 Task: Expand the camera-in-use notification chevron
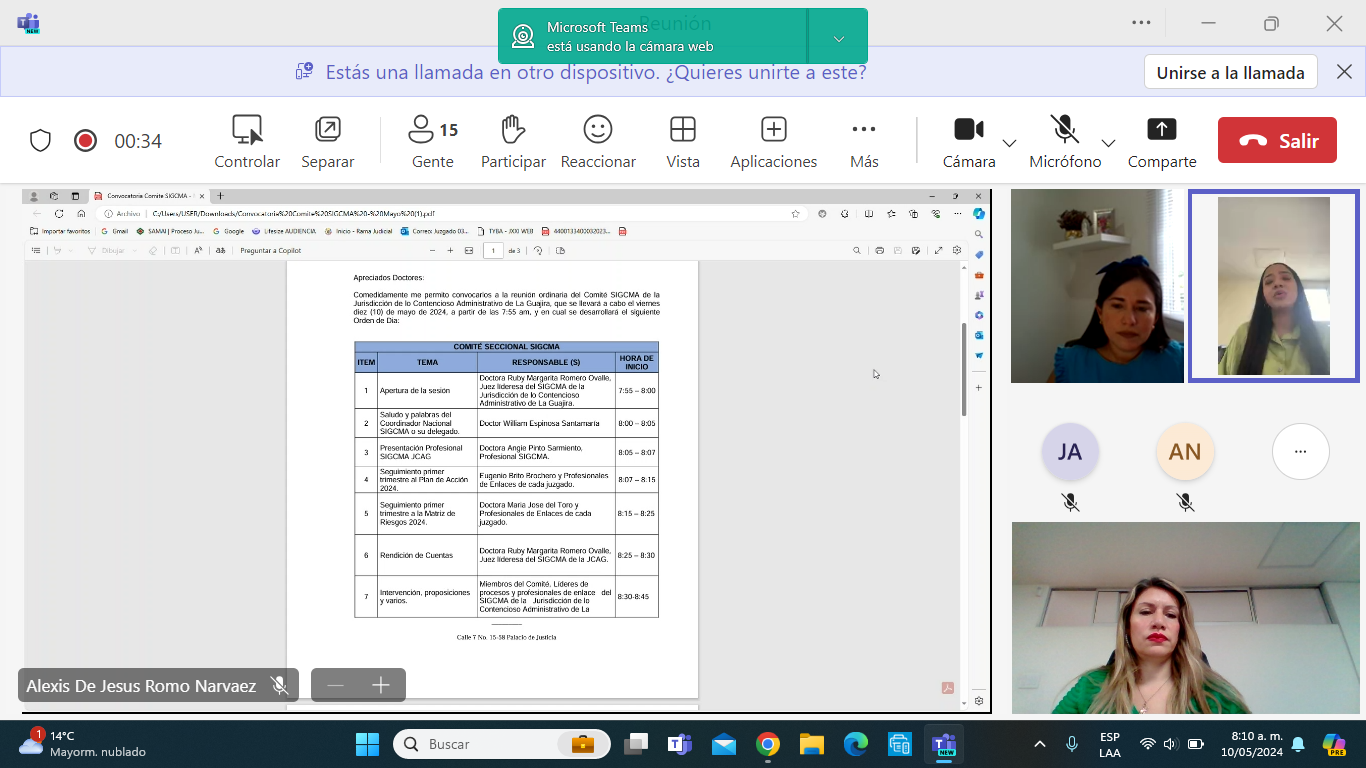tap(839, 38)
